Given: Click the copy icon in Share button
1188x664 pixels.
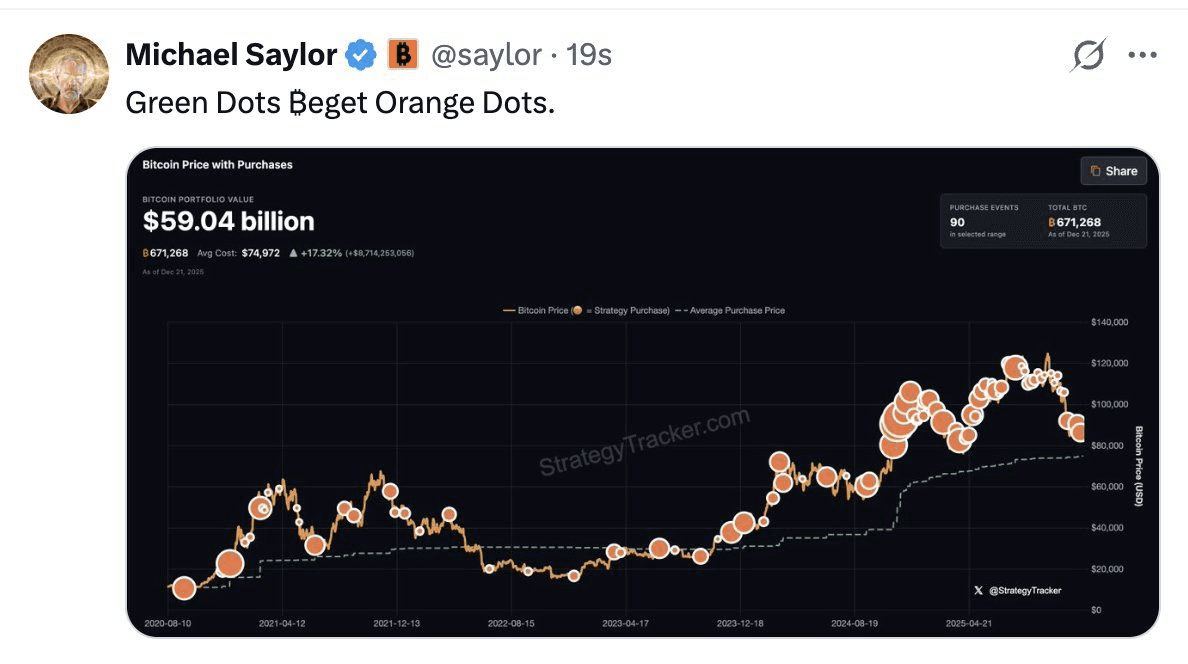Looking at the screenshot, I should pyautogui.click(x=1096, y=171).
